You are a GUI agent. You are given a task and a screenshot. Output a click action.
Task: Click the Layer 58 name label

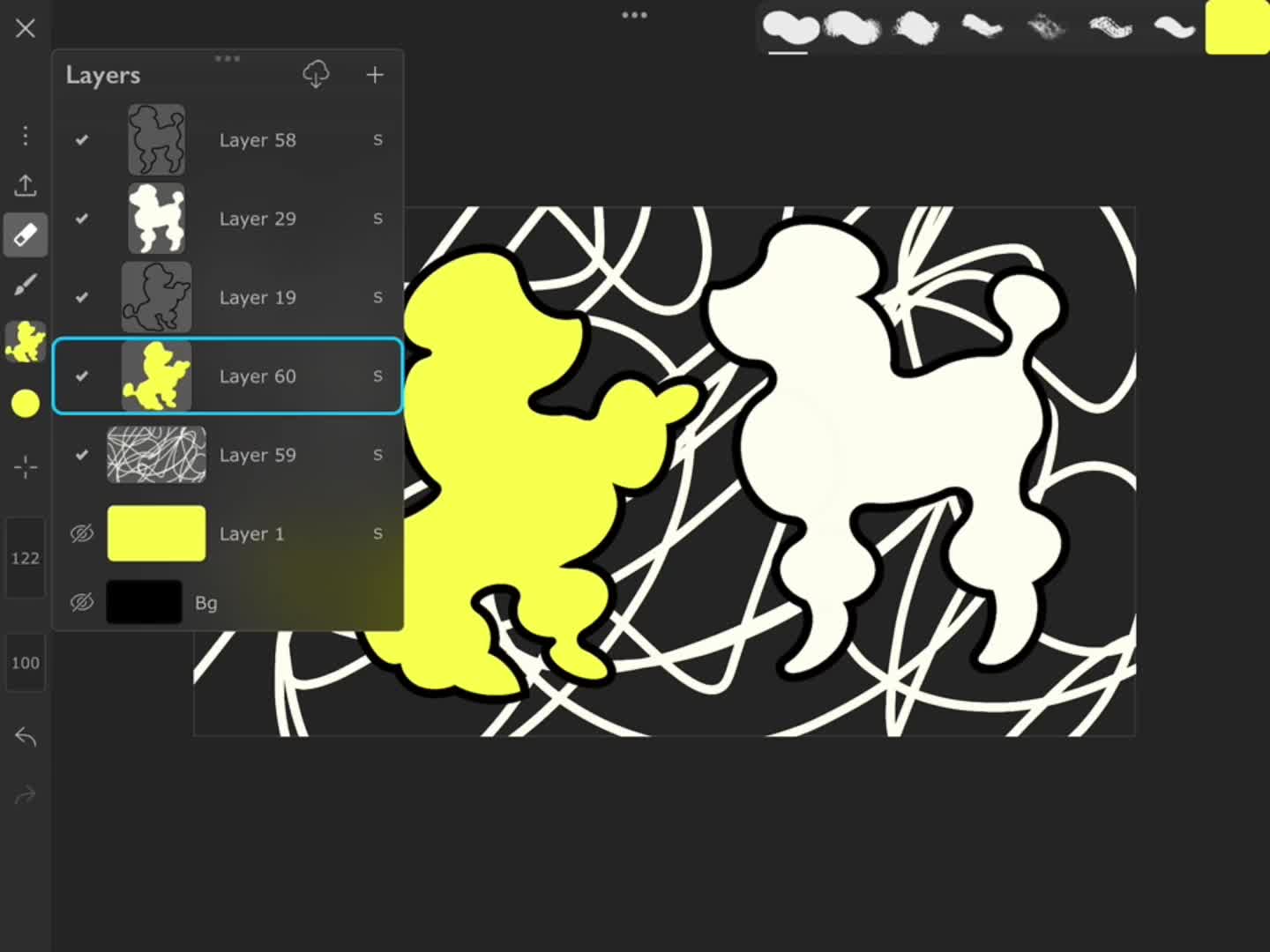[258, 140]
